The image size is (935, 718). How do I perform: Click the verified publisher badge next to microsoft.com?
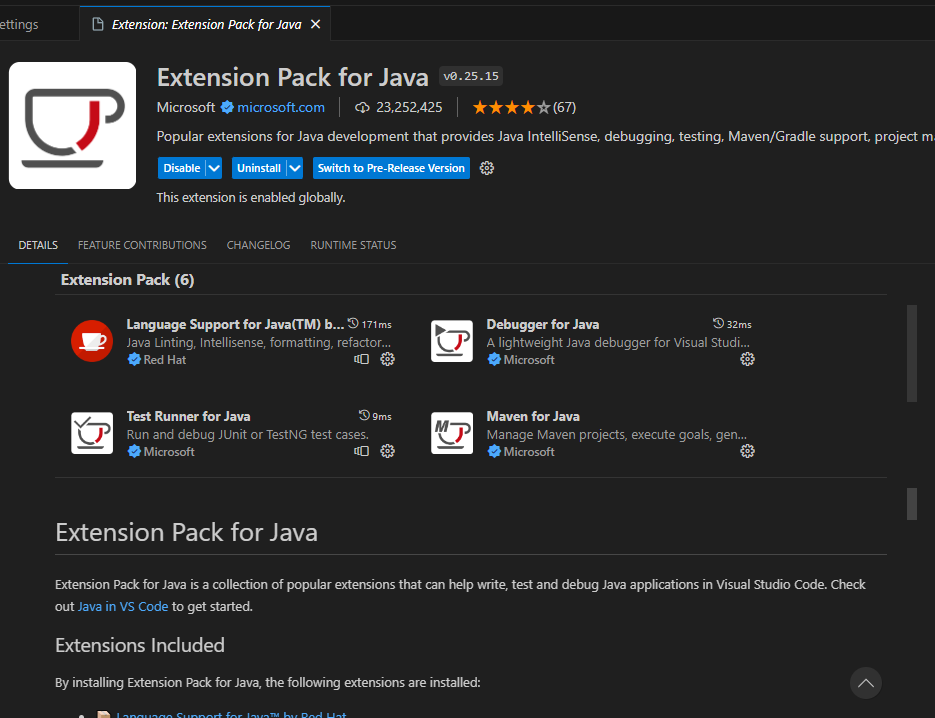tap(227, 107)
